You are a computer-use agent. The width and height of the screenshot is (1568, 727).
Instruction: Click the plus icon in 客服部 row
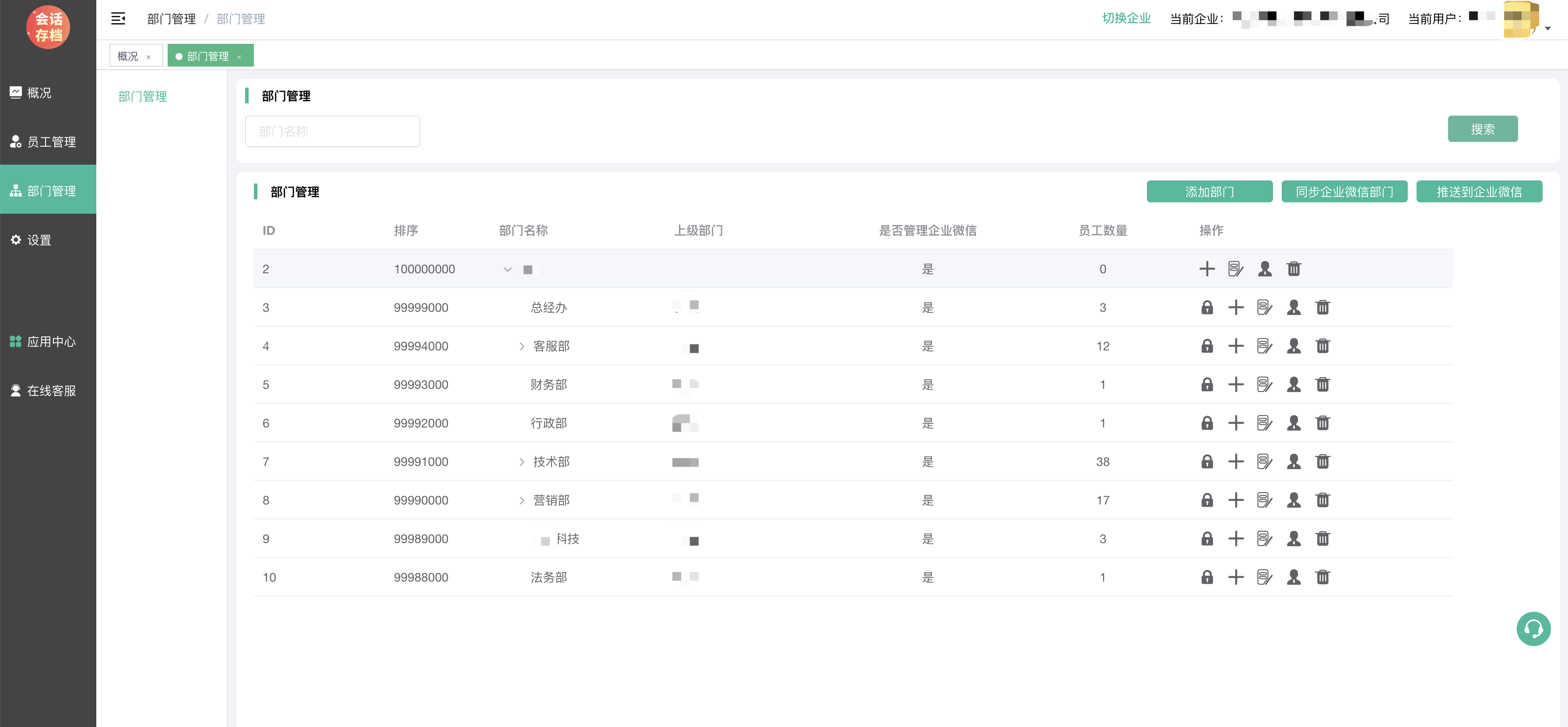(x=1236, y=346)
